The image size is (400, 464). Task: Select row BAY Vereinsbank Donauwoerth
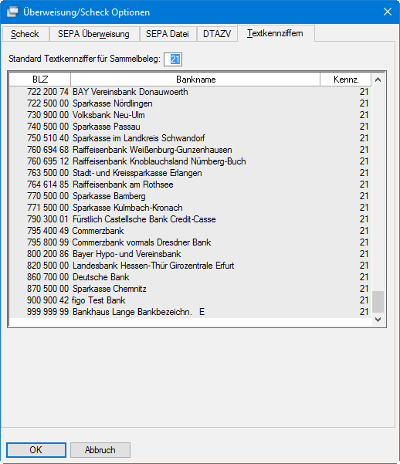[x=190, y=92]
